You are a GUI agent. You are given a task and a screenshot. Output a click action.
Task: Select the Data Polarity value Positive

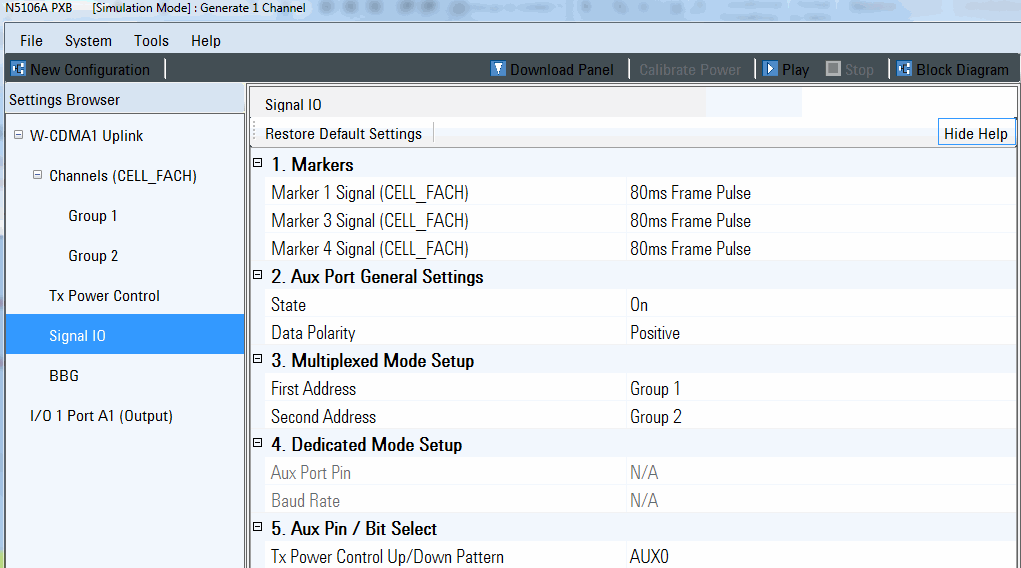[654, 333]
